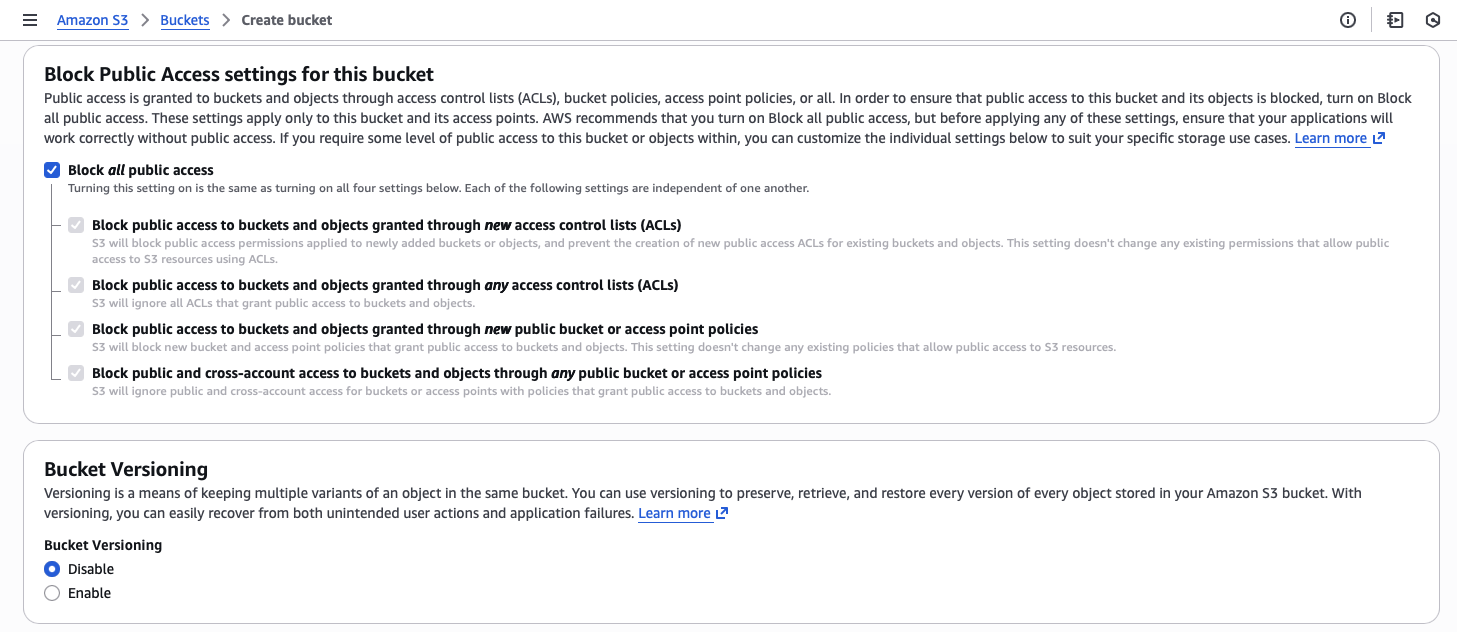1457x632 pixels.
Task: Open Learn more about Bucket Versioning
Action: (x=674, y=513)
